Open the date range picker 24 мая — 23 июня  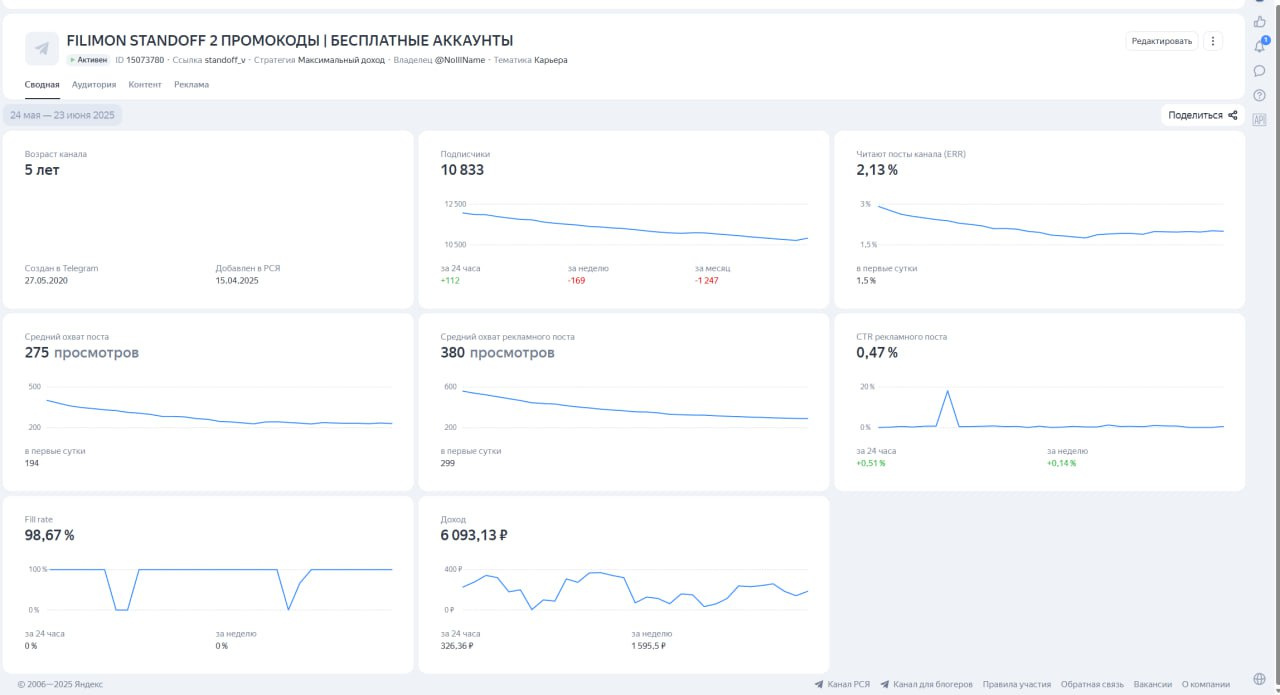[x=62, y=115]
